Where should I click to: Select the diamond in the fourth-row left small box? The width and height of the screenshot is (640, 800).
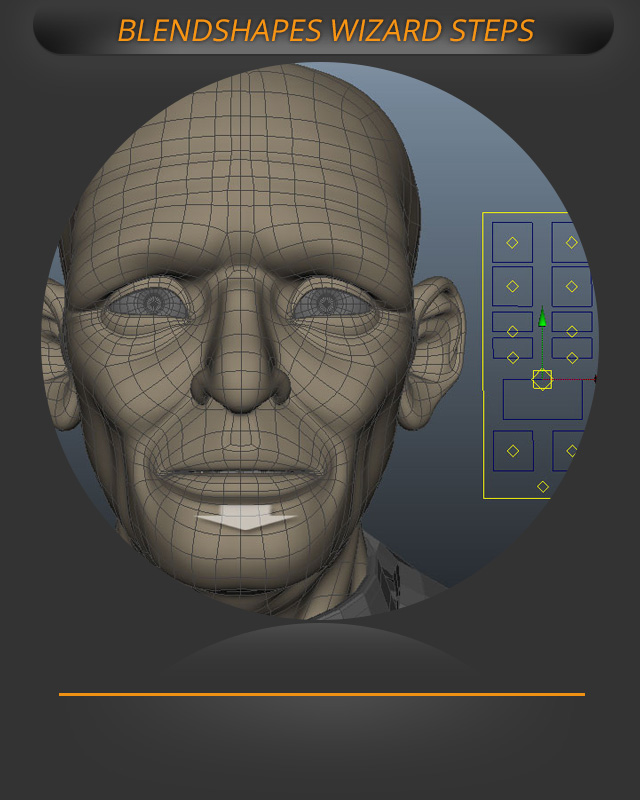[513, 358]
